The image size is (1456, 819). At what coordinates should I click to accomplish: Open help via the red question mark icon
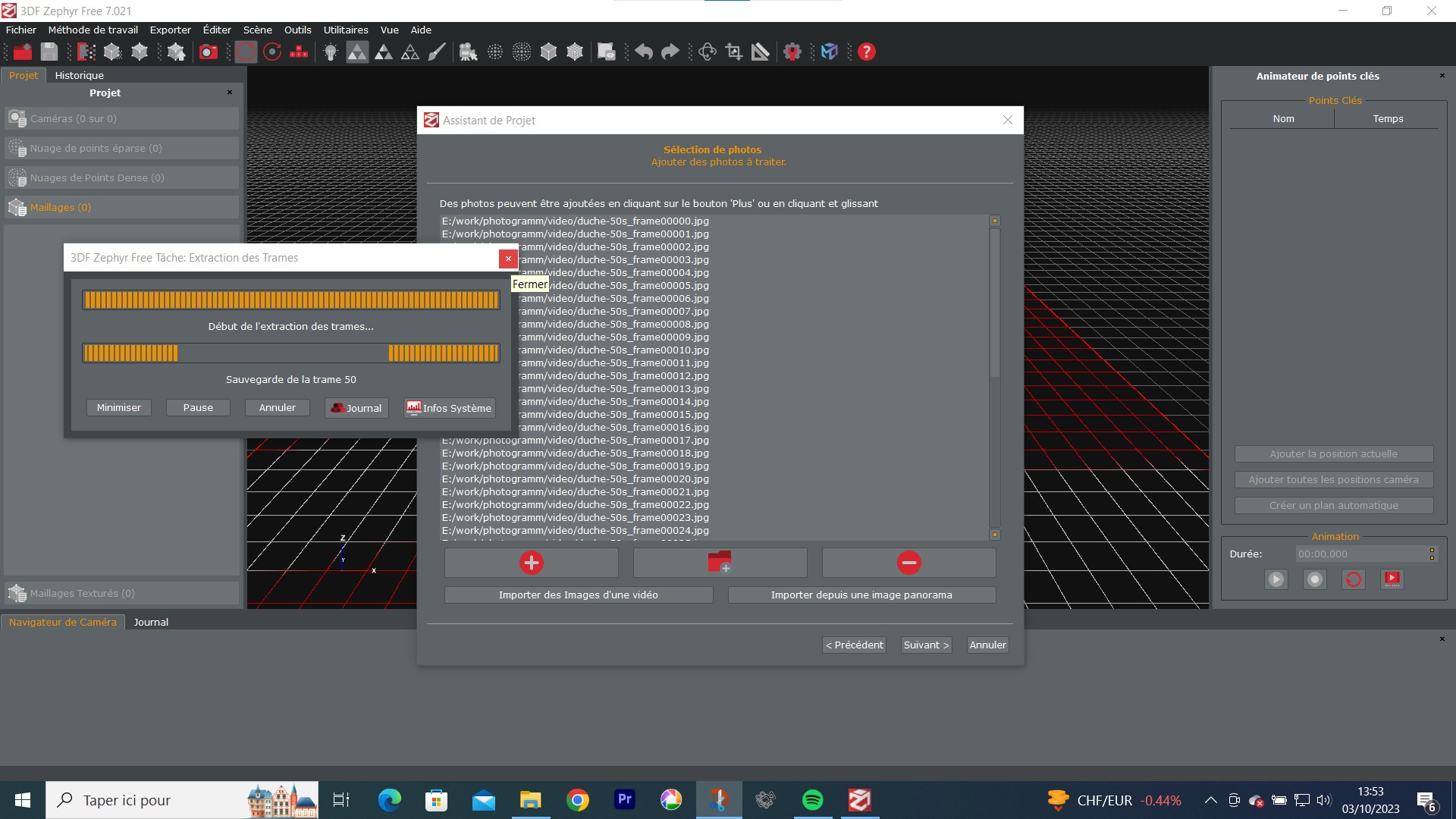click(x=867, y=52)
